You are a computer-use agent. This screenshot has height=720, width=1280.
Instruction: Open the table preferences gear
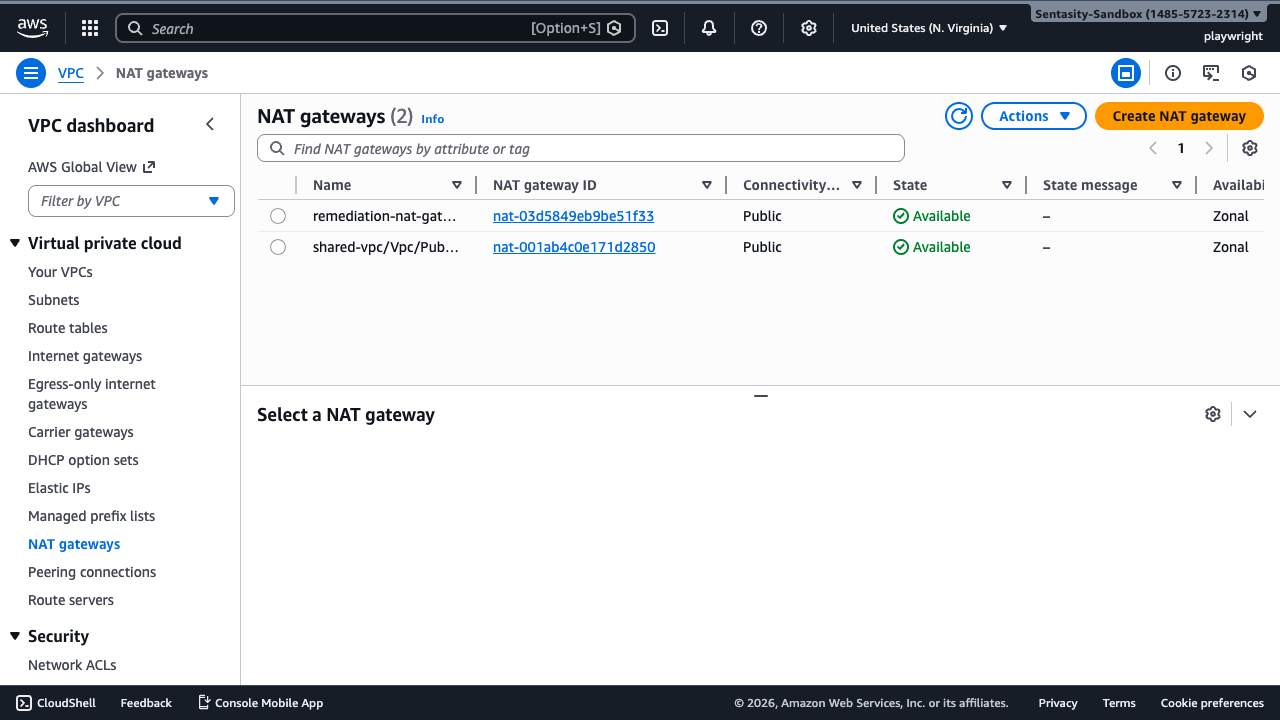pyautogui.click(x=1249, y=148)
